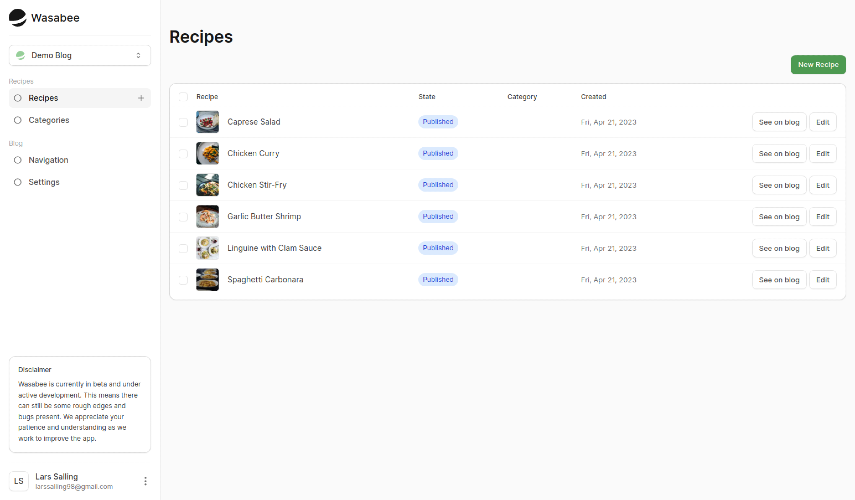See Garlic Butter Shrimp on blog
Image resolution: width=855 pixels, height=500 pixels.
click(779, 216)
